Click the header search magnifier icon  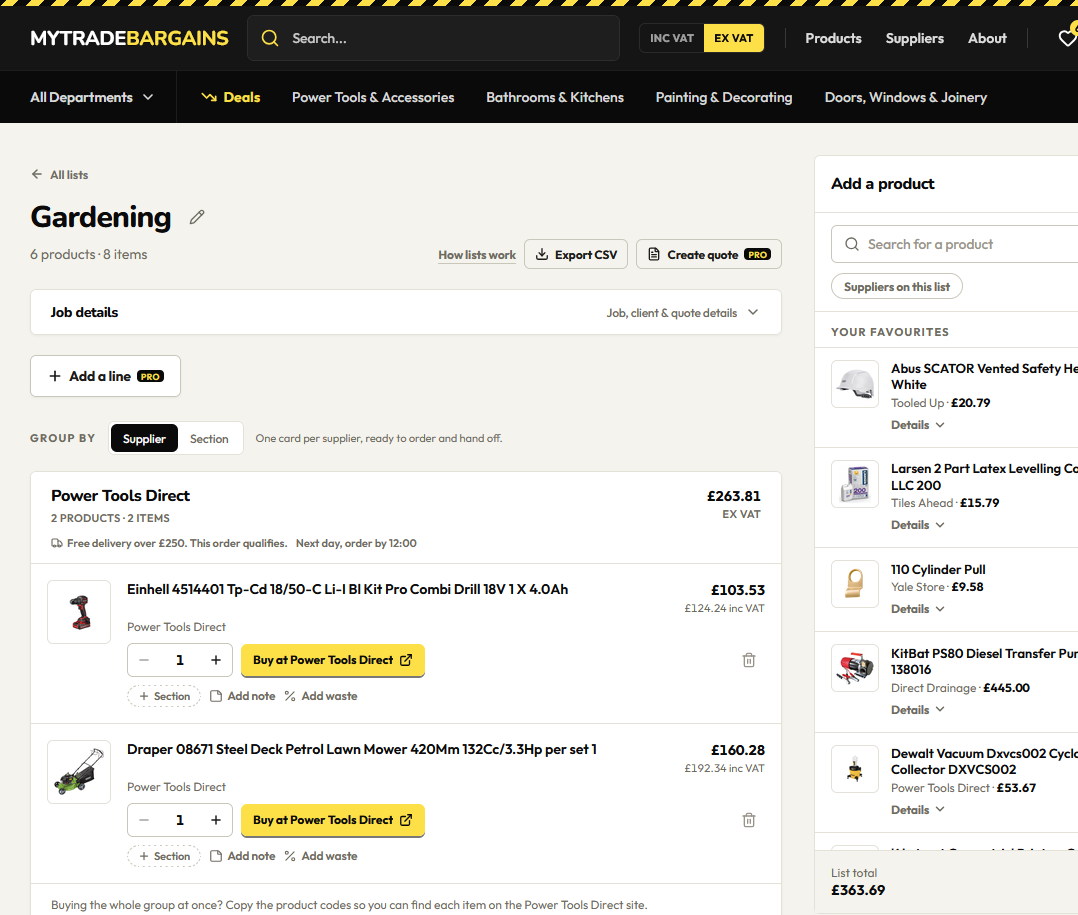pos(270,38)
